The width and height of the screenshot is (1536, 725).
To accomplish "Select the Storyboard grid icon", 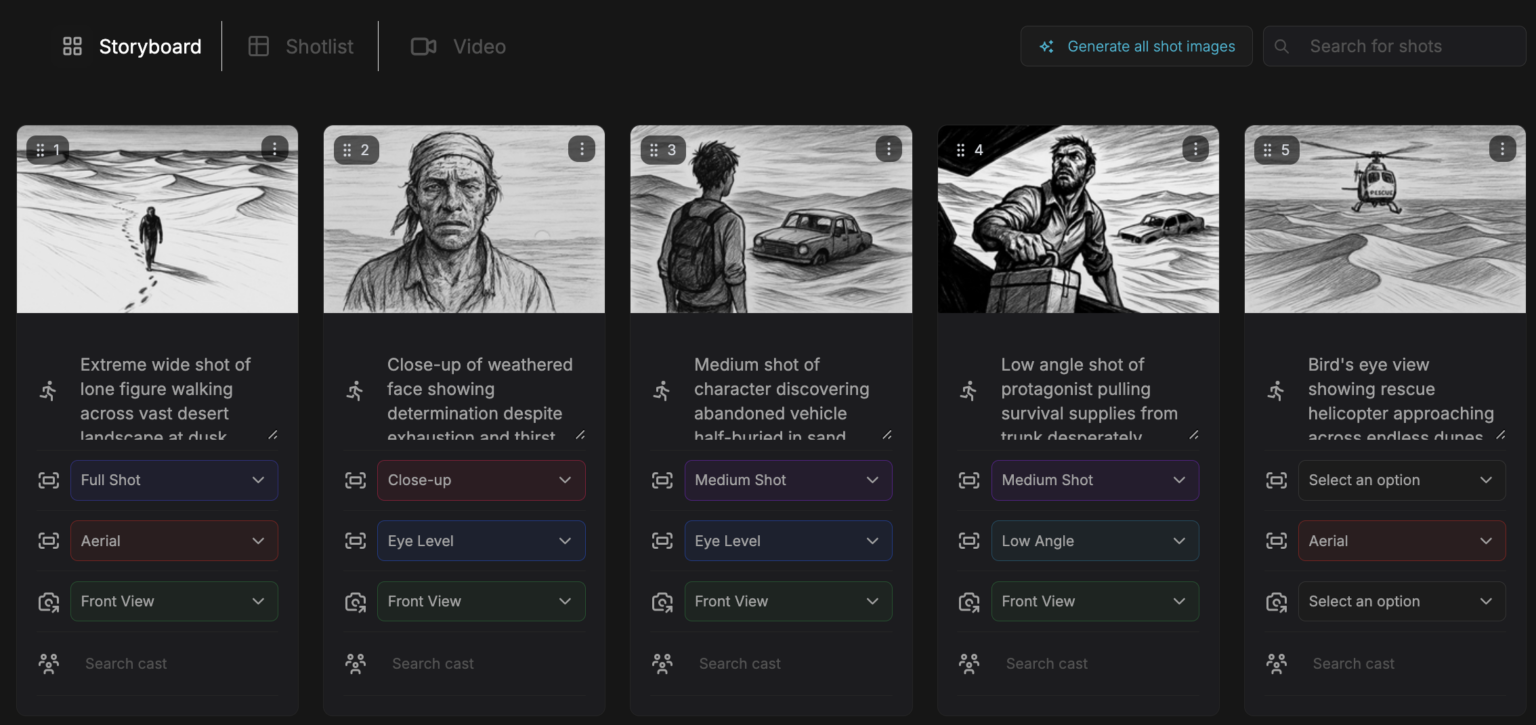I will (x=71, y=45).
